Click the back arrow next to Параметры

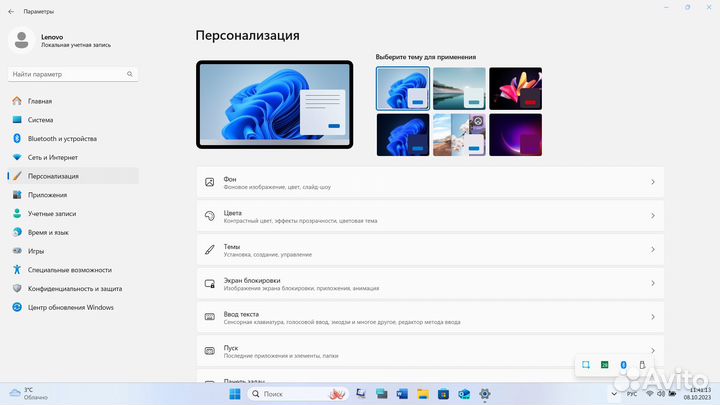[12, 10]
